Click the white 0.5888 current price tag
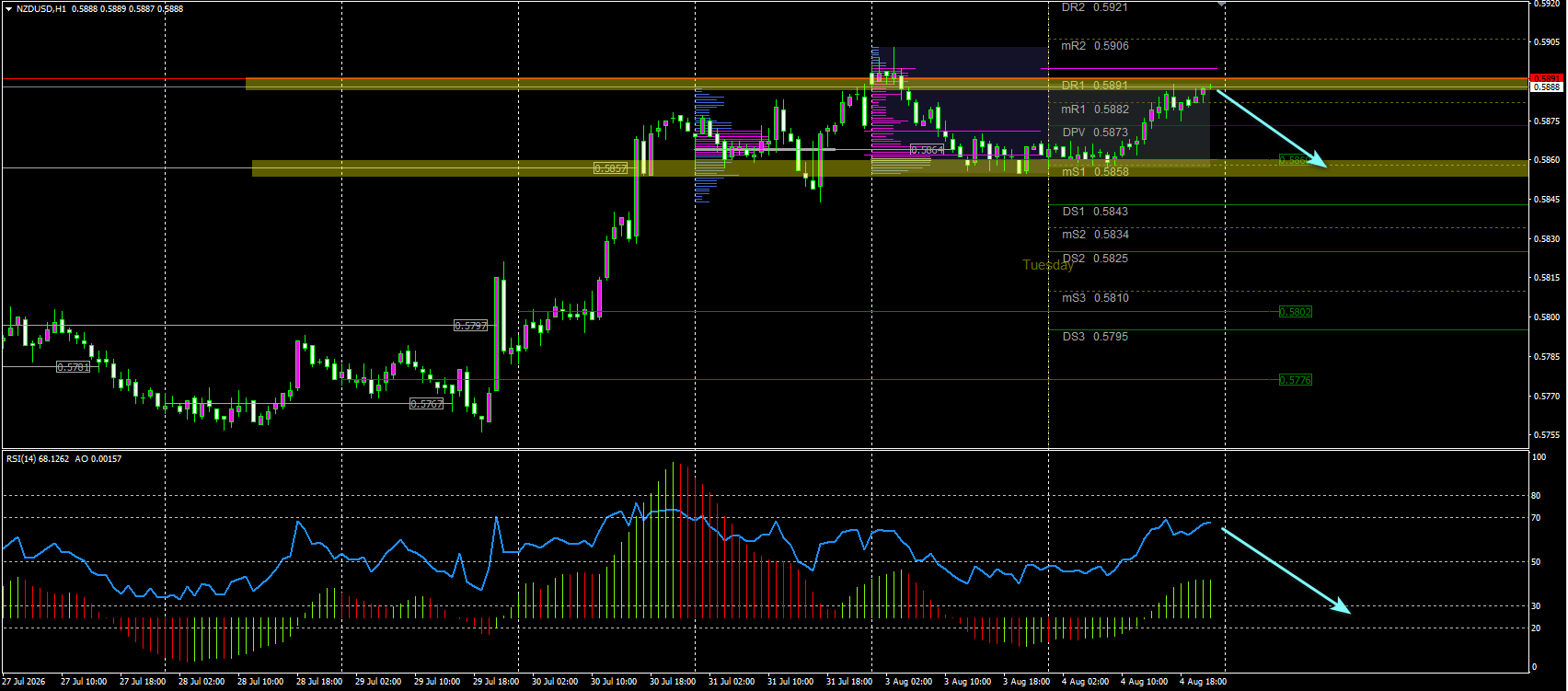This screenshot has width=1568, height=691. 1547,86
